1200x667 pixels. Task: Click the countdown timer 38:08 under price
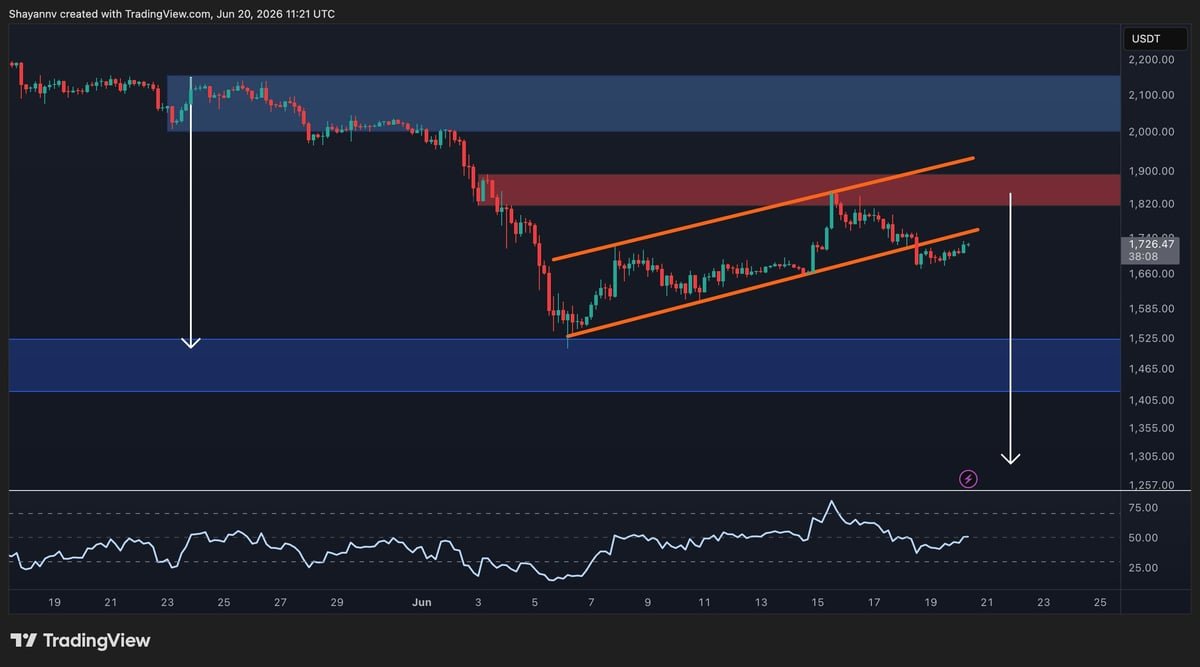click(x=1144, y=256)
